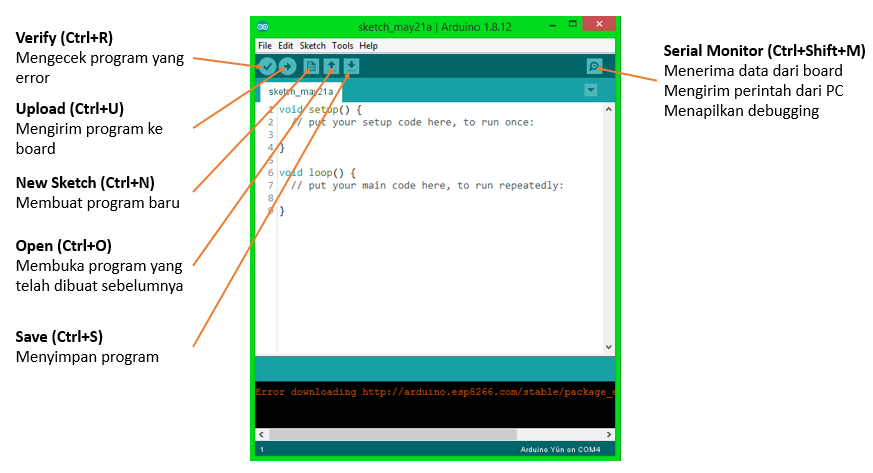Screen dimensions: 873x473
Task: Click the void setup() line in editor
Action: 320,110
